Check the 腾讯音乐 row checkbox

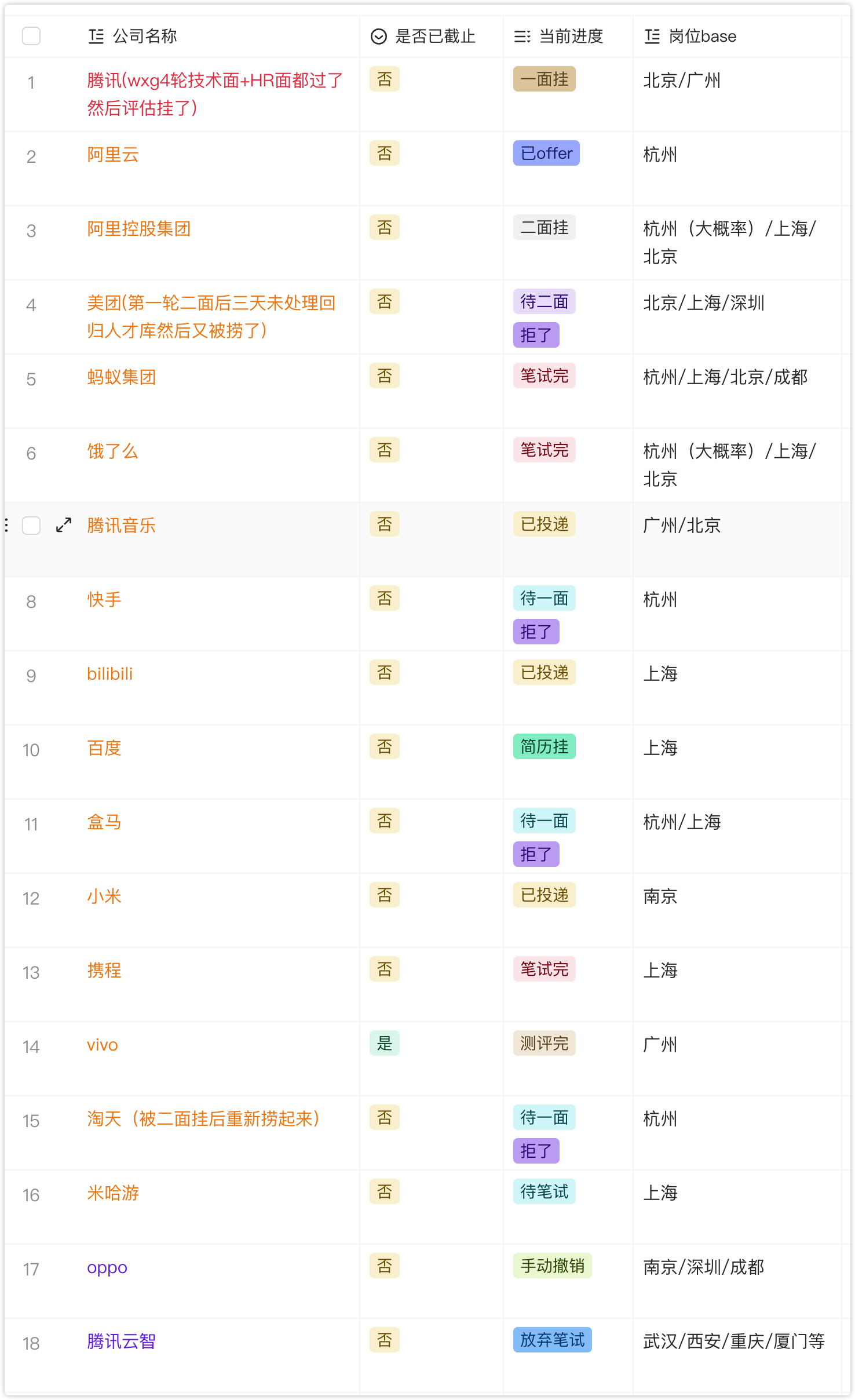point(31,526)
